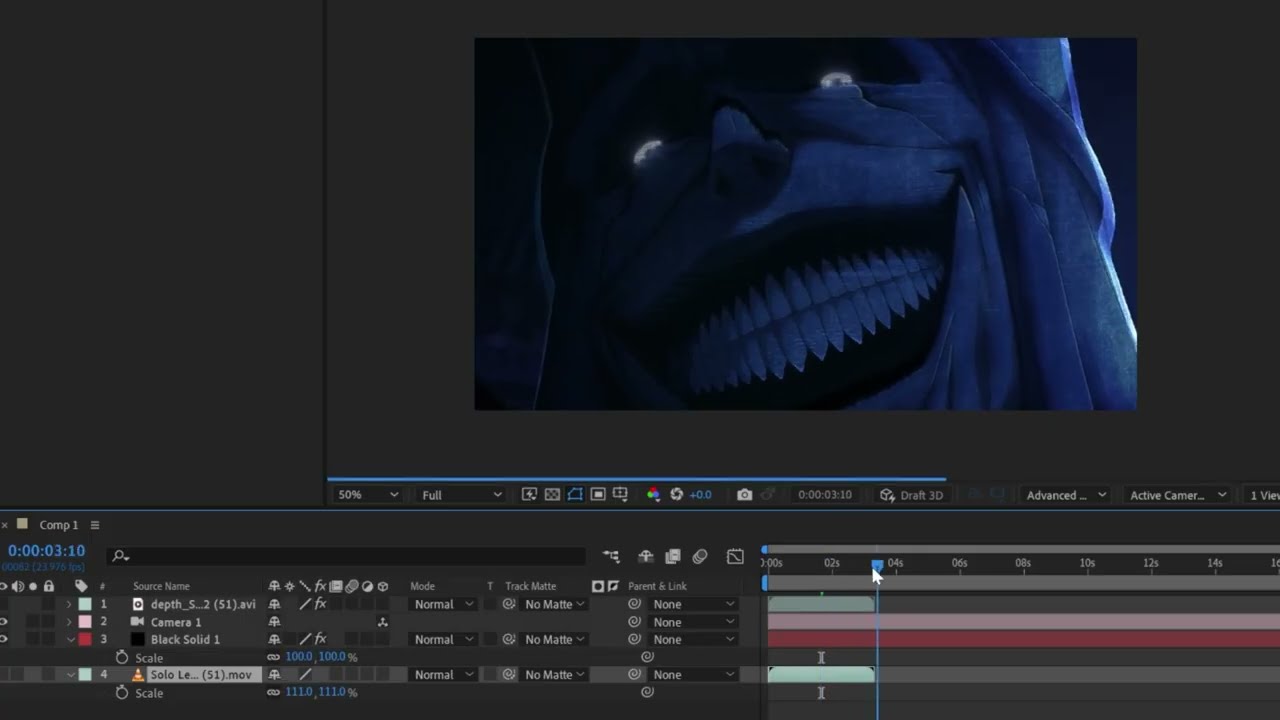Toggle visibility eye of Camera 1 layer
The height and width of the screenshot is (720, 1280).
click(x=4, y=622)
